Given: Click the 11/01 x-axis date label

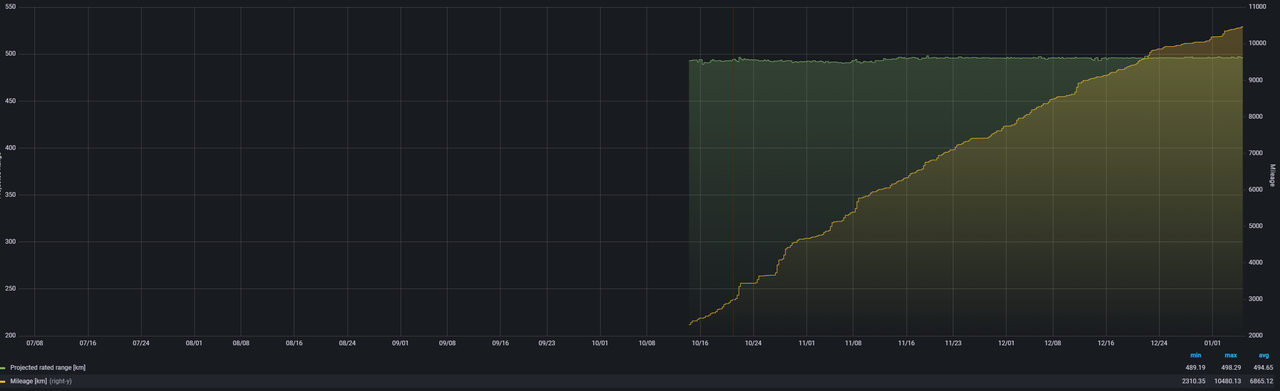Looking at the screenshot, I should [x=806, y=342].
